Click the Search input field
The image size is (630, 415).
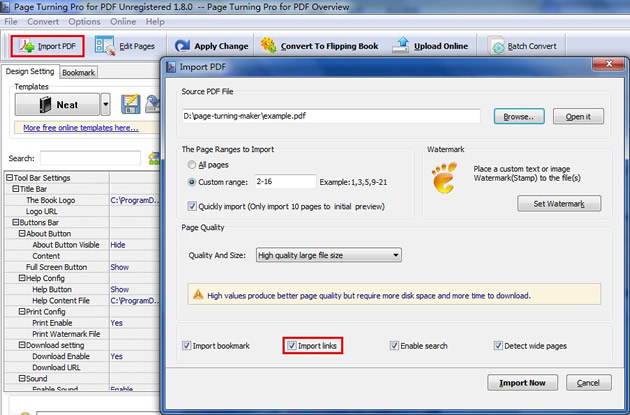[x=90, y=158]
